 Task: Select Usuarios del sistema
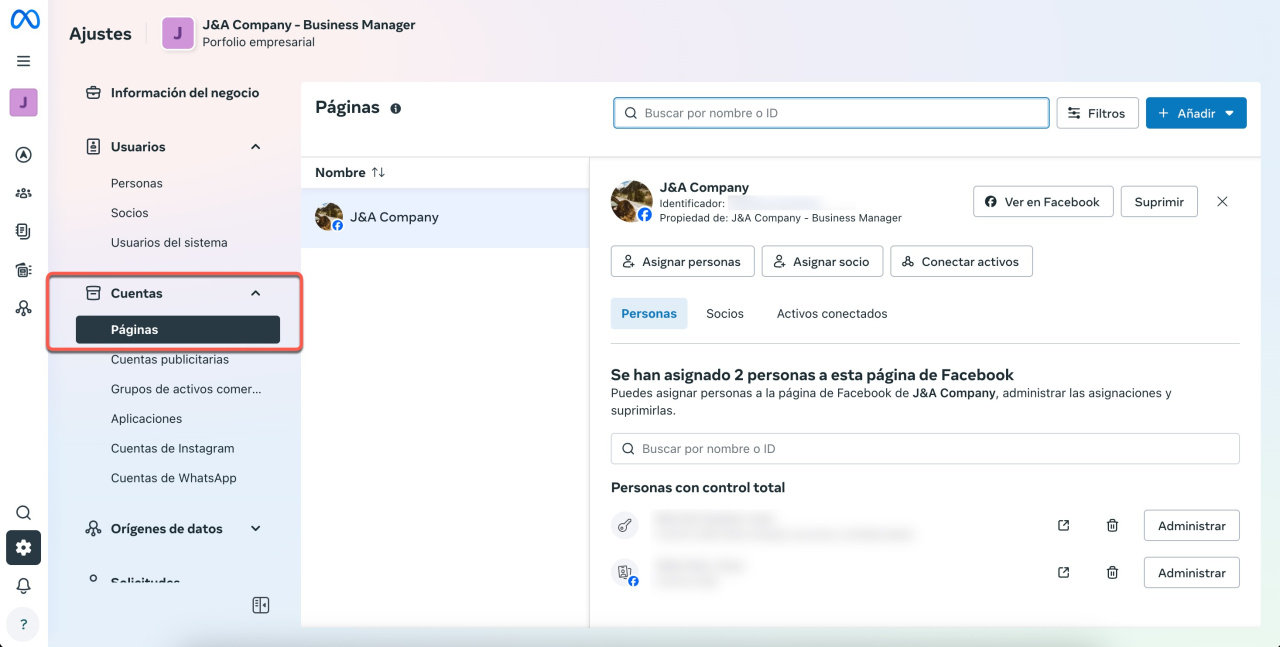click(x=169, y=242)
